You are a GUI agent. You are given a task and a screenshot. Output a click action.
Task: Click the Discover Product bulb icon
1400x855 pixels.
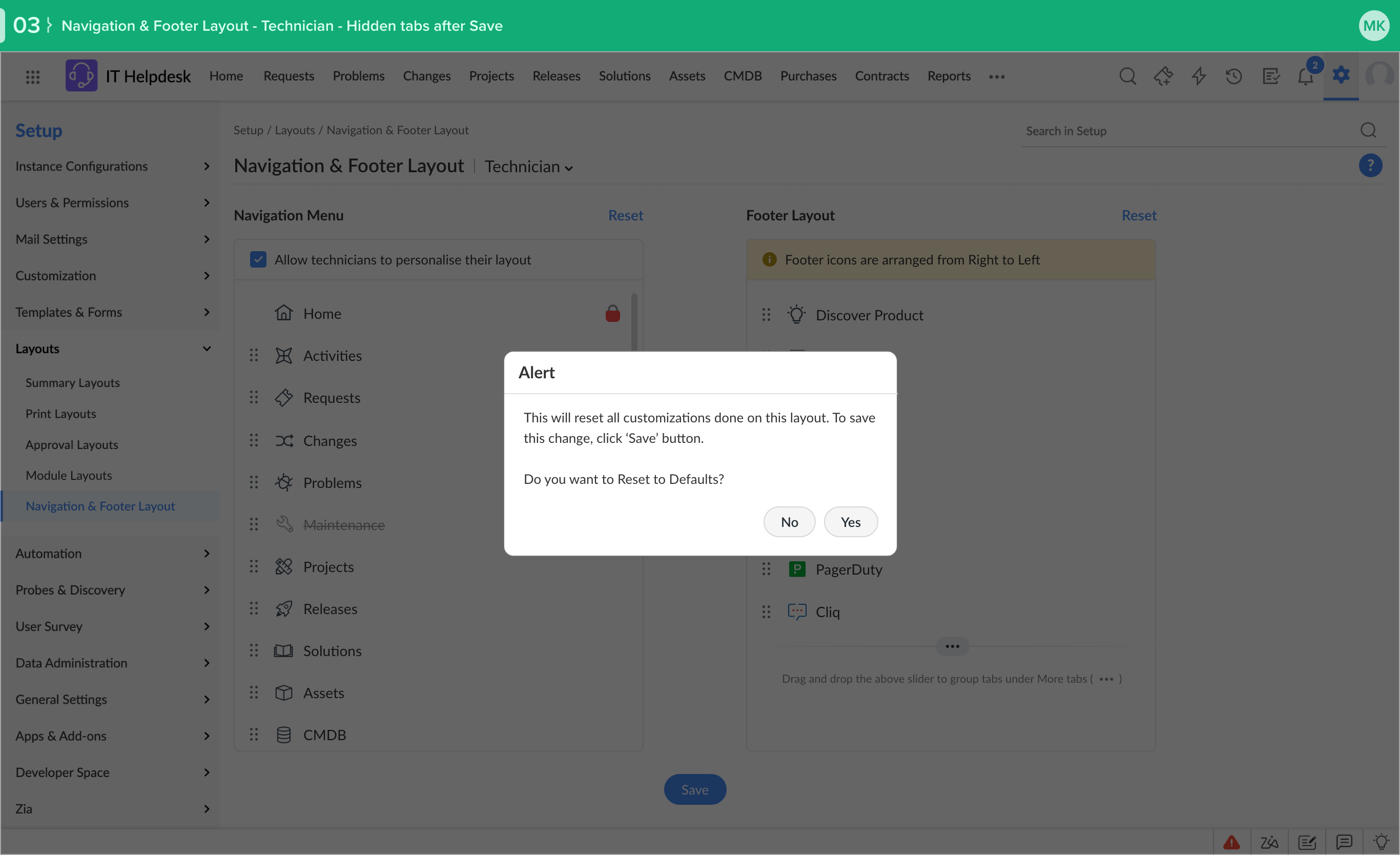[x=796, y=314]
